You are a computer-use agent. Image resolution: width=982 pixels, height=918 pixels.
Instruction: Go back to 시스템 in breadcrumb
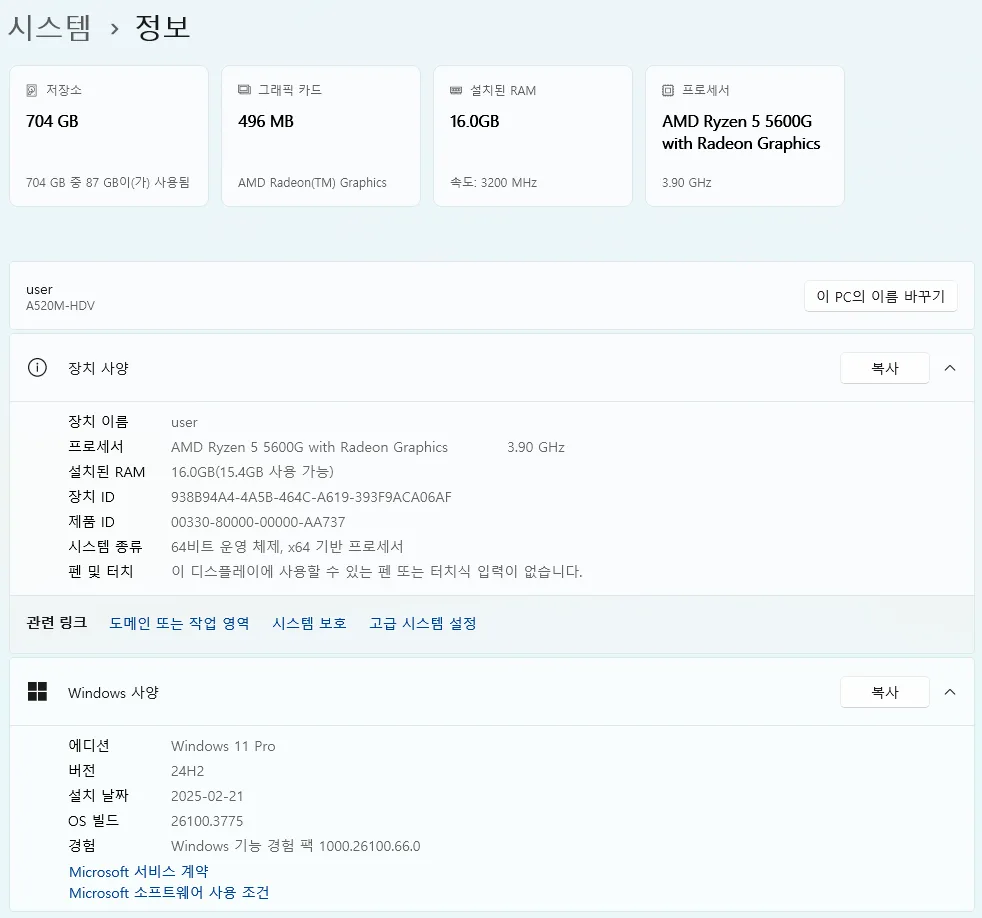pos(49,28)
